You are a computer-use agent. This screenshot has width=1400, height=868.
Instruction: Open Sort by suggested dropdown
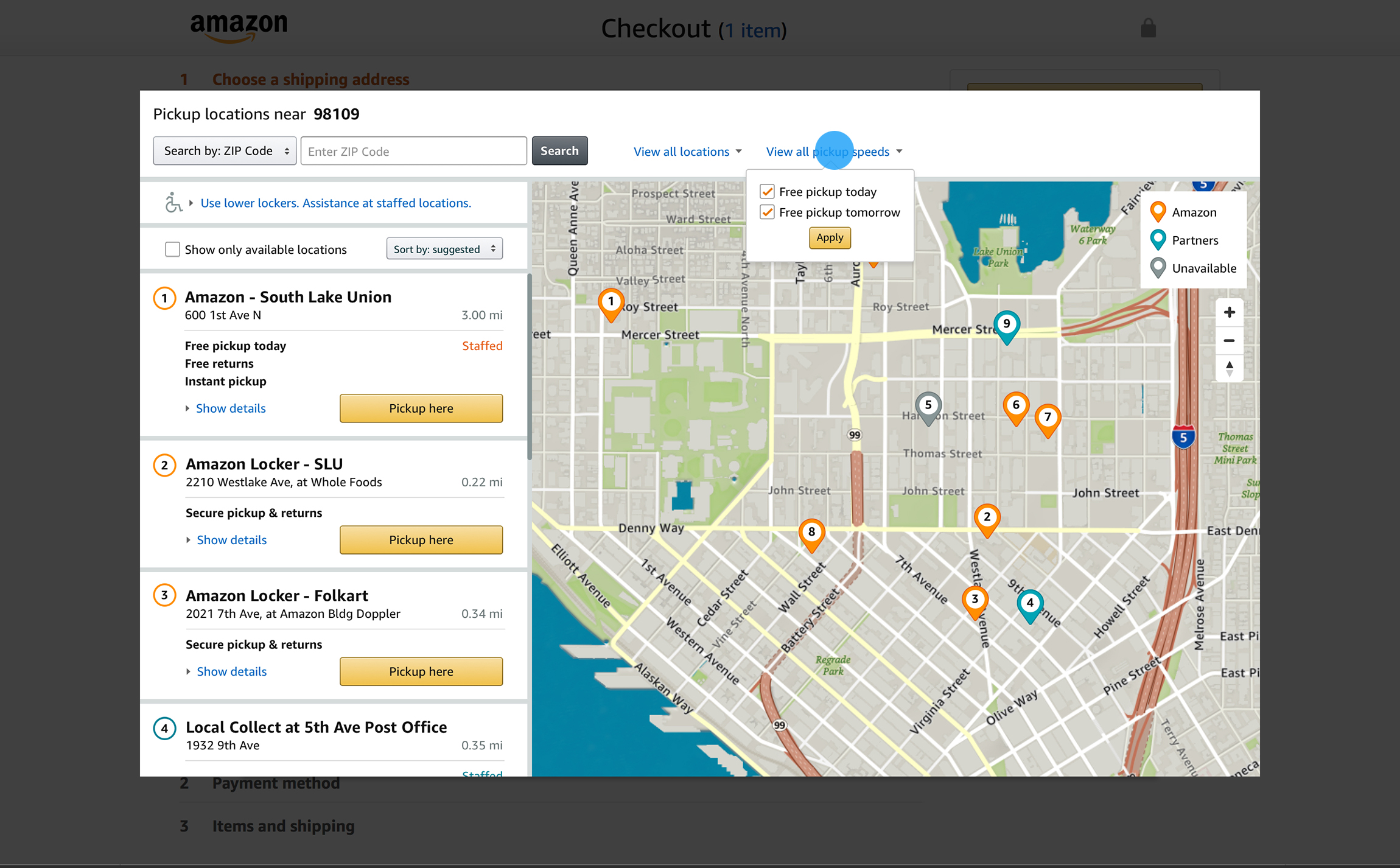click(444, 249)
